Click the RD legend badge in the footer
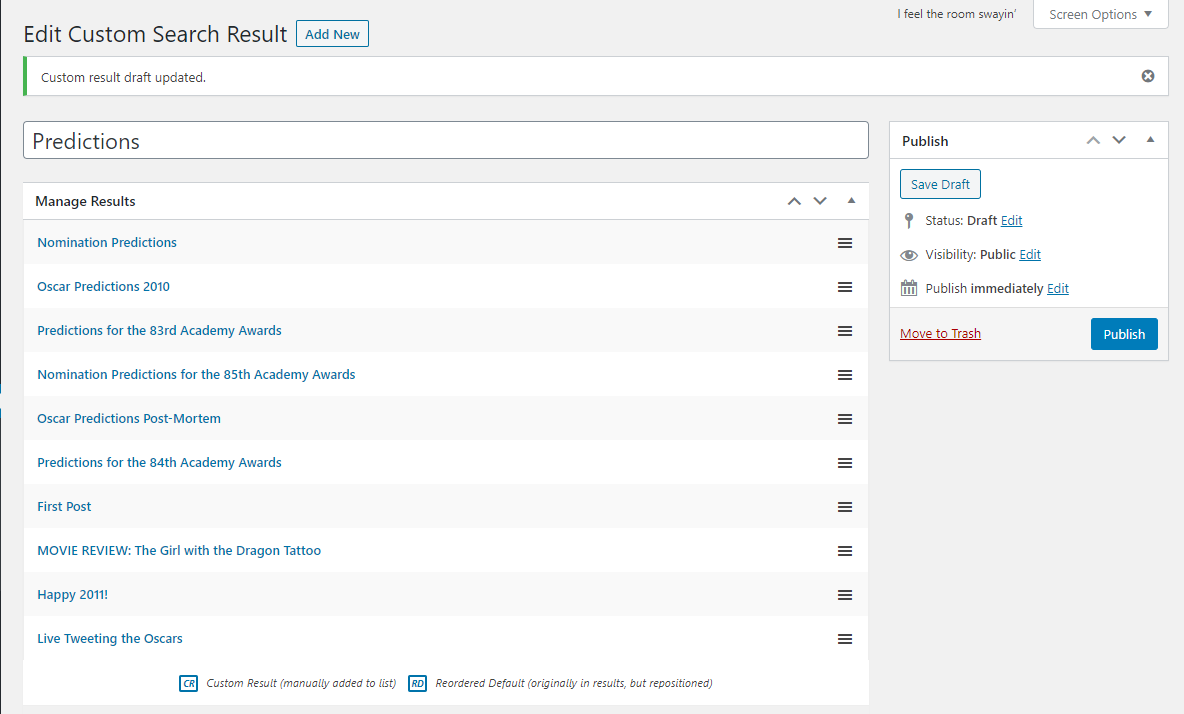Viewport: 1184px width, 714px height. coord(417,683)
